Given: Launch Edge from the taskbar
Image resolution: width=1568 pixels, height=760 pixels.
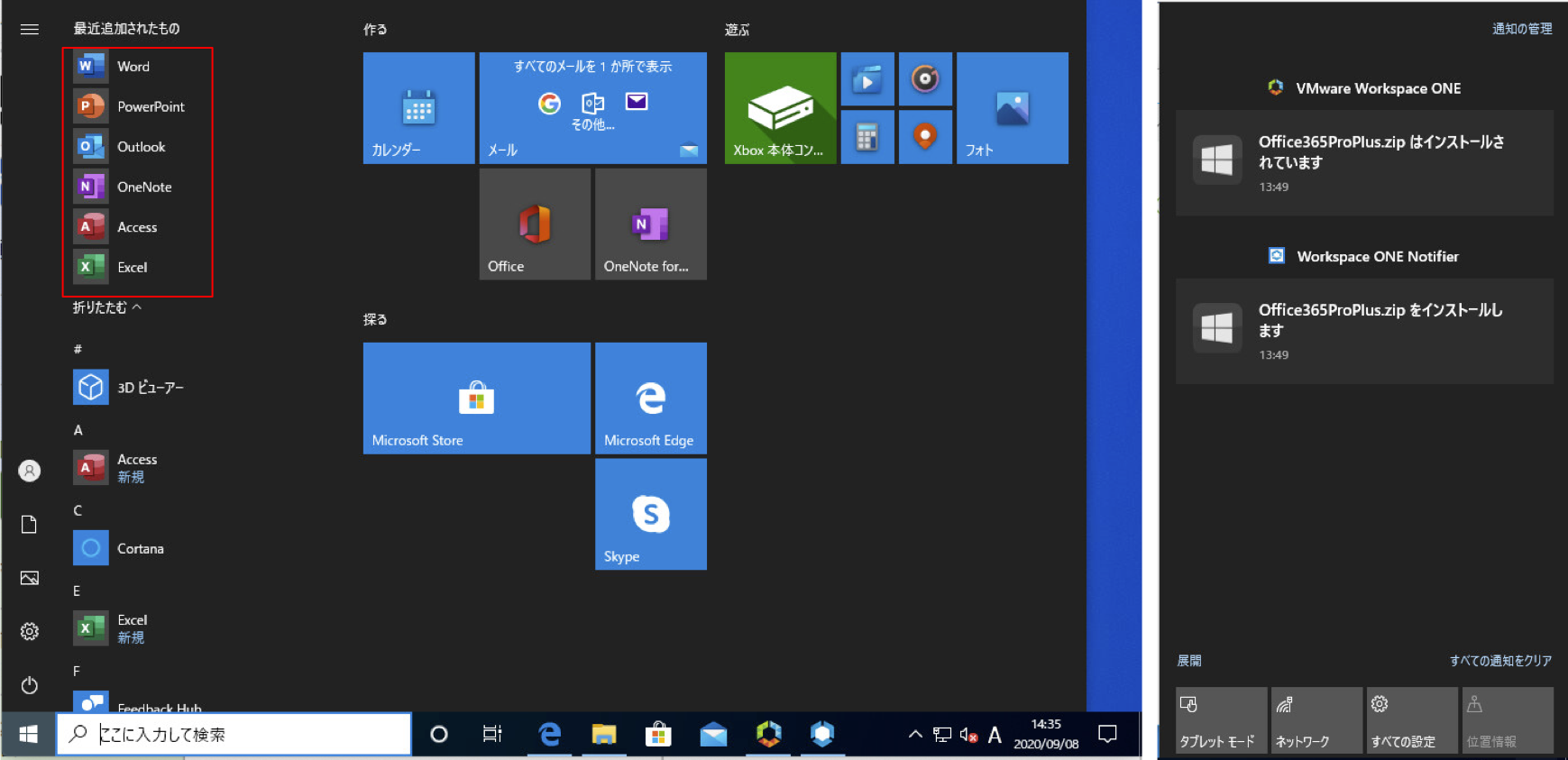Looking at the screenshot, I should coord(549,735).
